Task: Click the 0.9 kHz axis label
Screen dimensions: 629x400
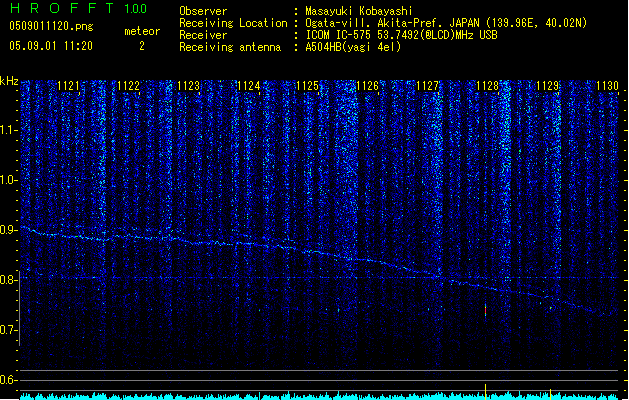Action: (x=9, y=230)
